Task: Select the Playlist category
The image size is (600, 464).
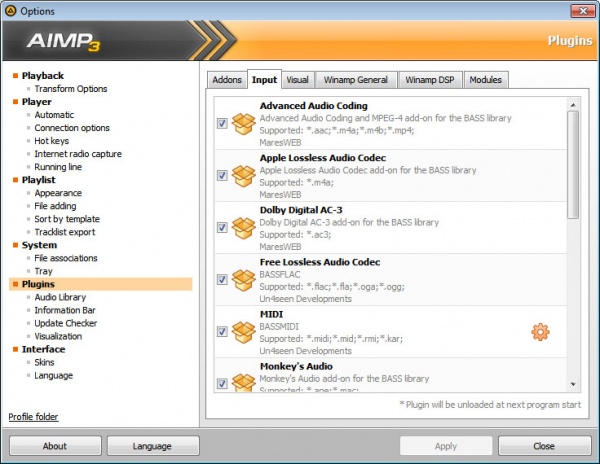Action: click(x=39, y=180)
